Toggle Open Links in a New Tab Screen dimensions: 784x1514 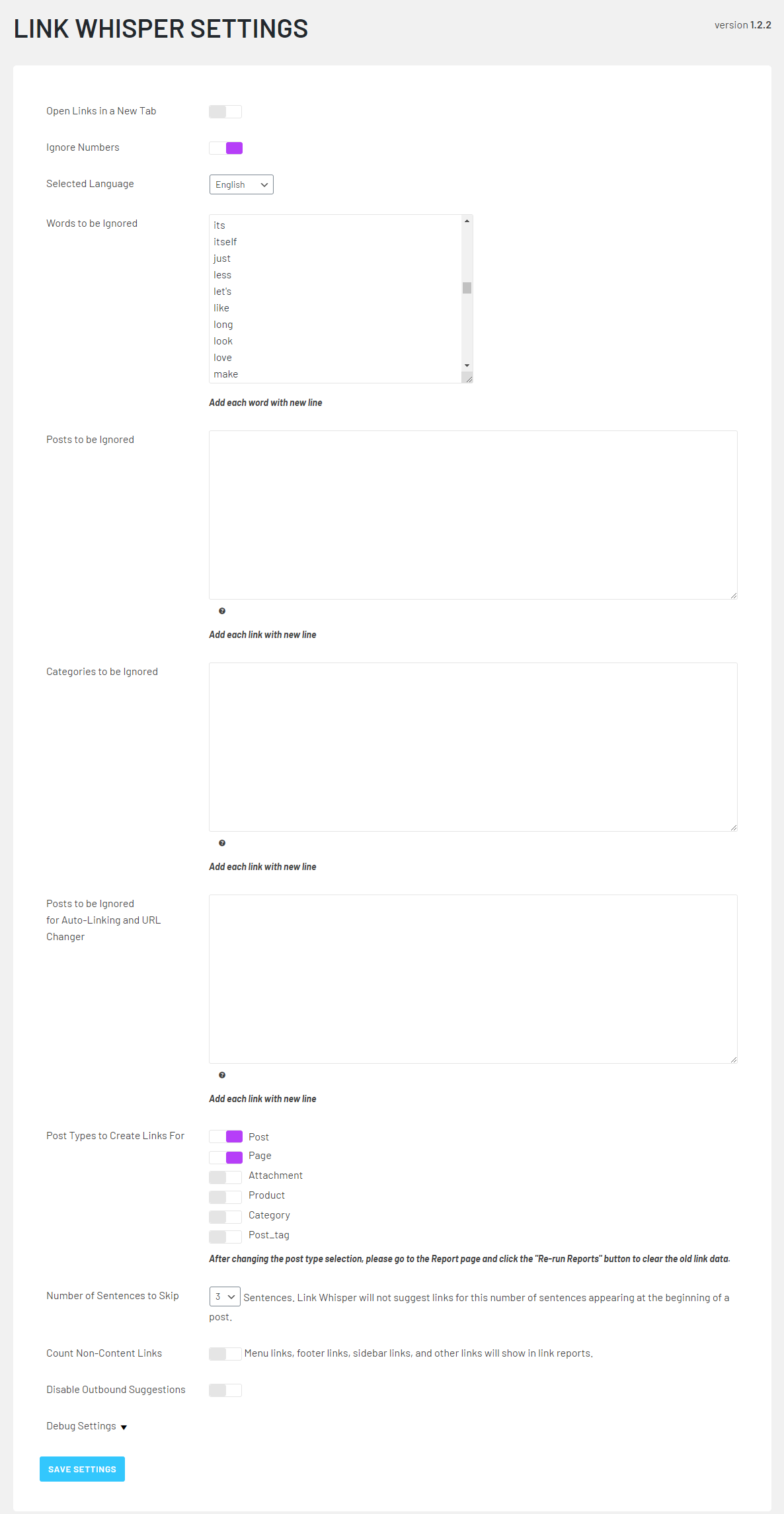point(225,112)
